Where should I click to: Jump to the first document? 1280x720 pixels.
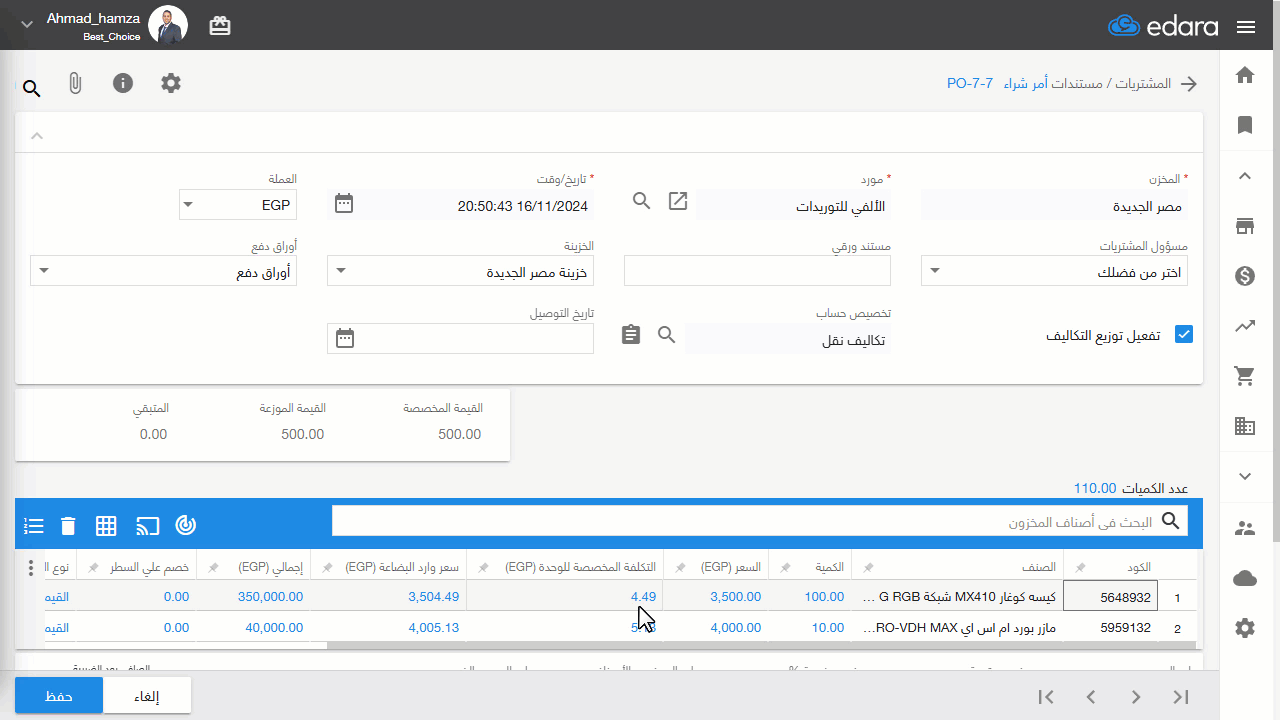pos(1046,697)
